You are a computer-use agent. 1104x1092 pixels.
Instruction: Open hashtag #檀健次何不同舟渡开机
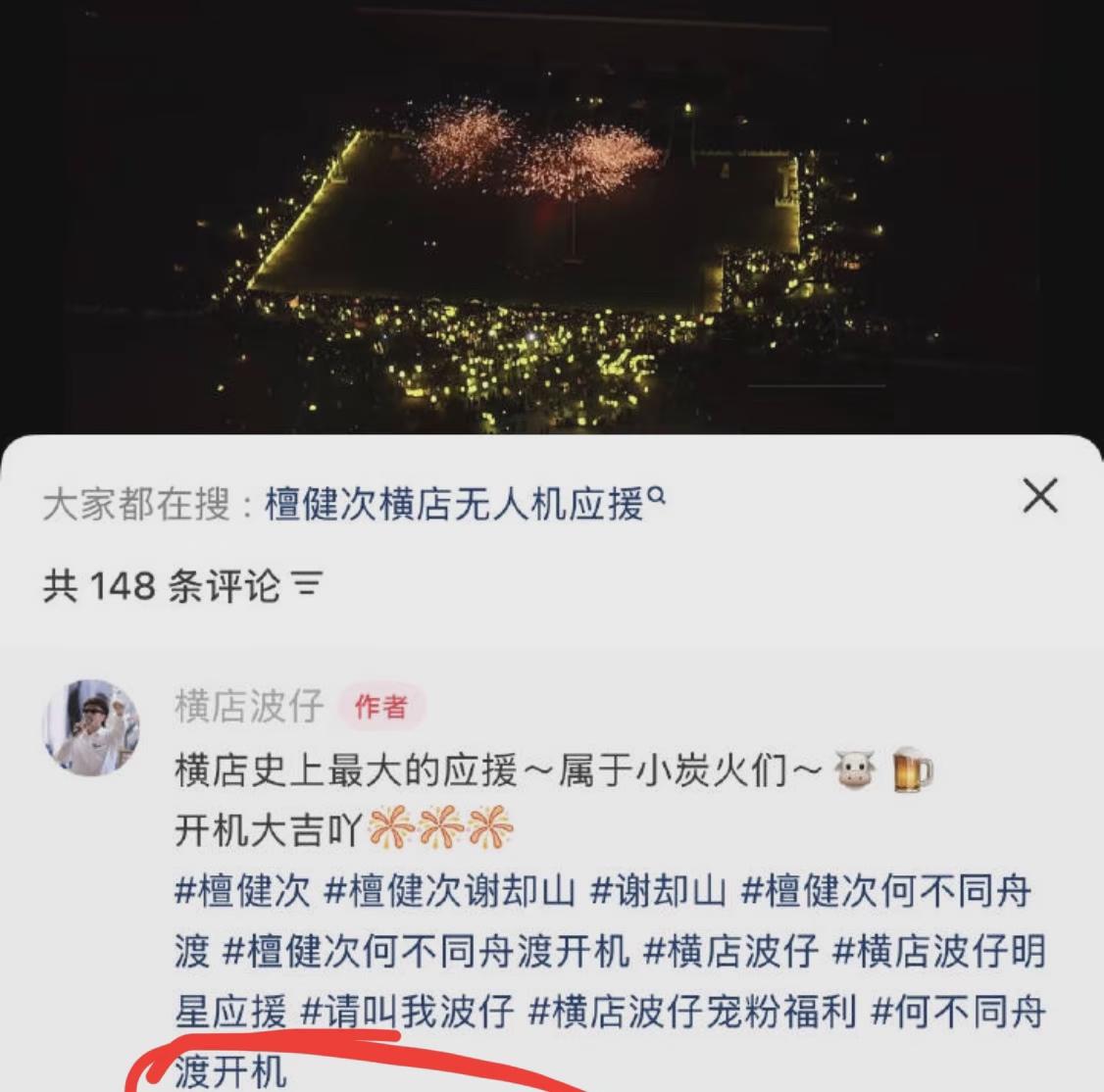point(426,951)
